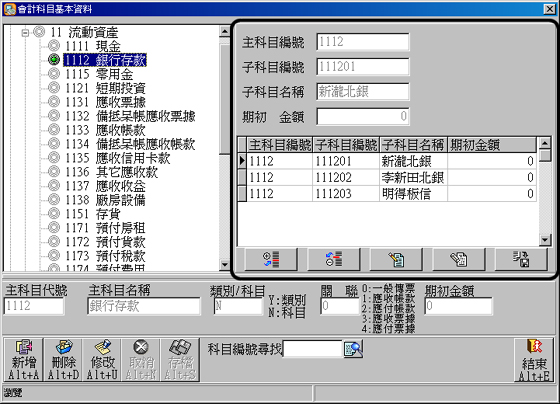The height and width of the screenshot is (404, 560).
Task: Click the grid column header 期初金額
Action: pos(492,145)
